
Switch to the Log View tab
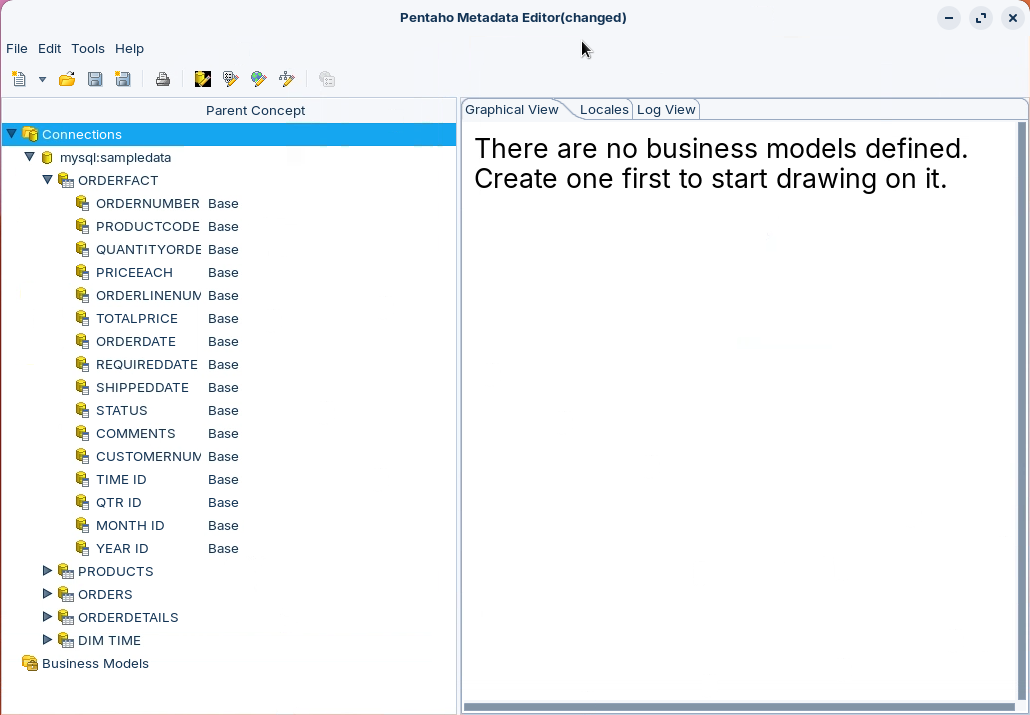666,110
